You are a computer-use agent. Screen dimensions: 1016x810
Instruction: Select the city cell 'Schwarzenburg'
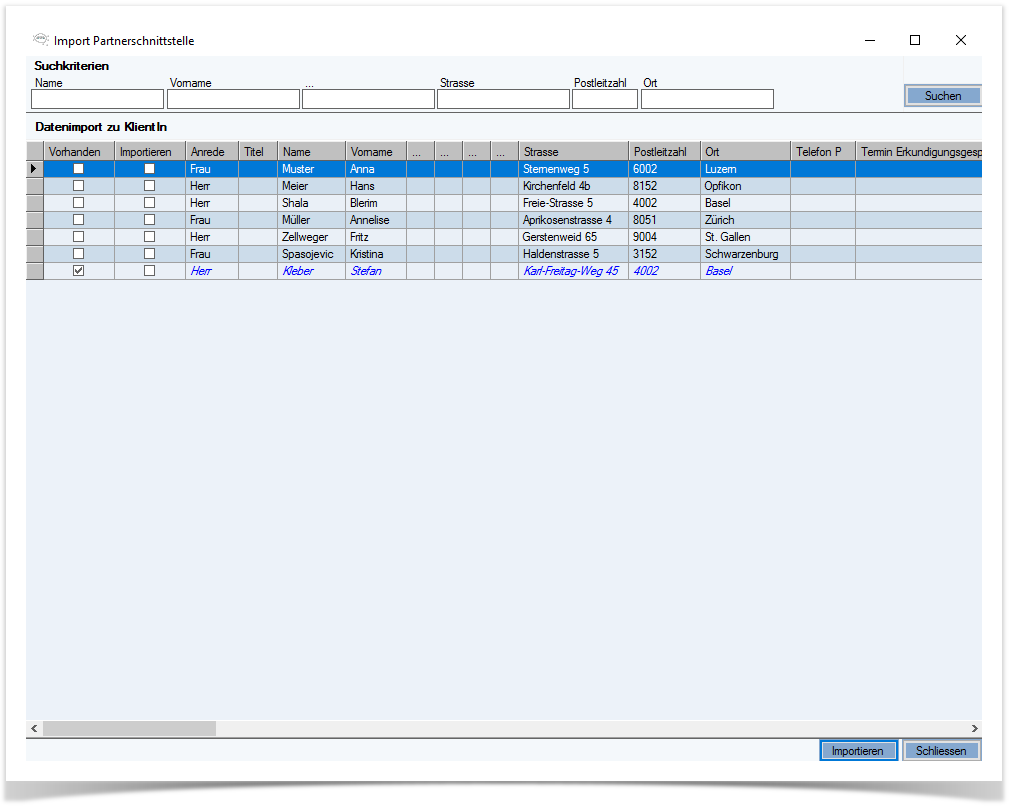(x=745, y=254)
